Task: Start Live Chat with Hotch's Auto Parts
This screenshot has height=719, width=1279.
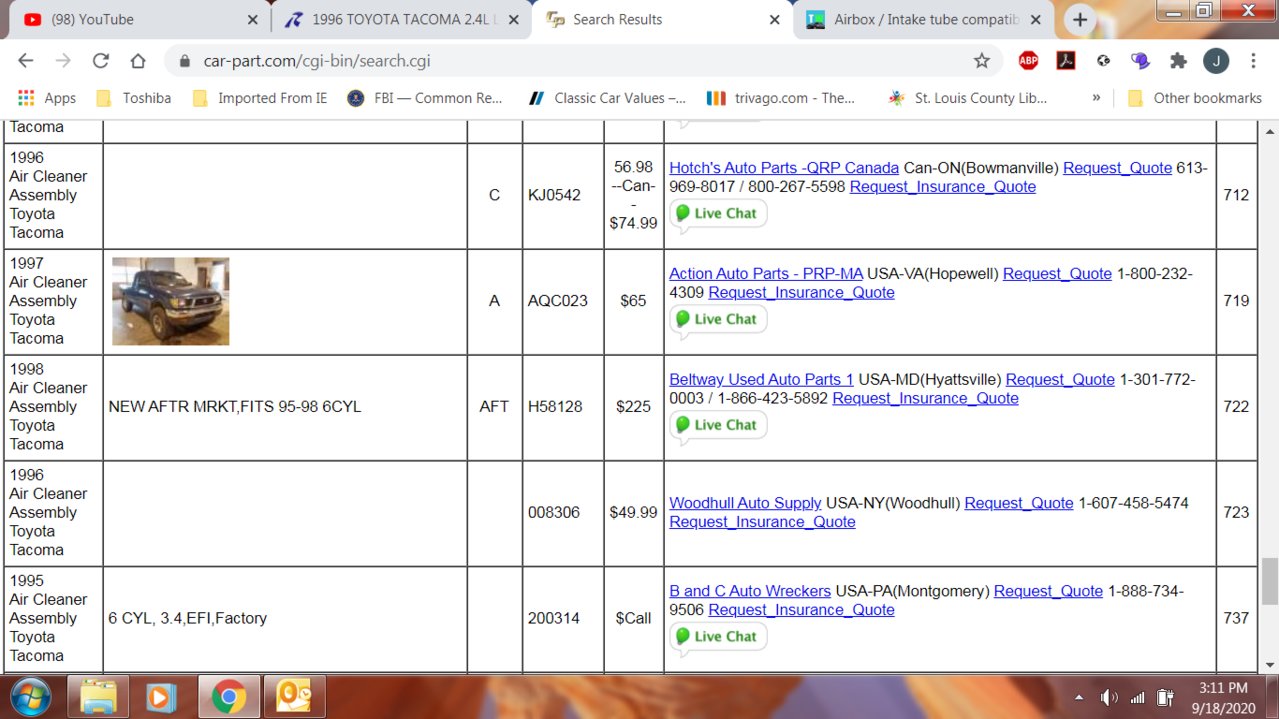Action: point(718,214)
